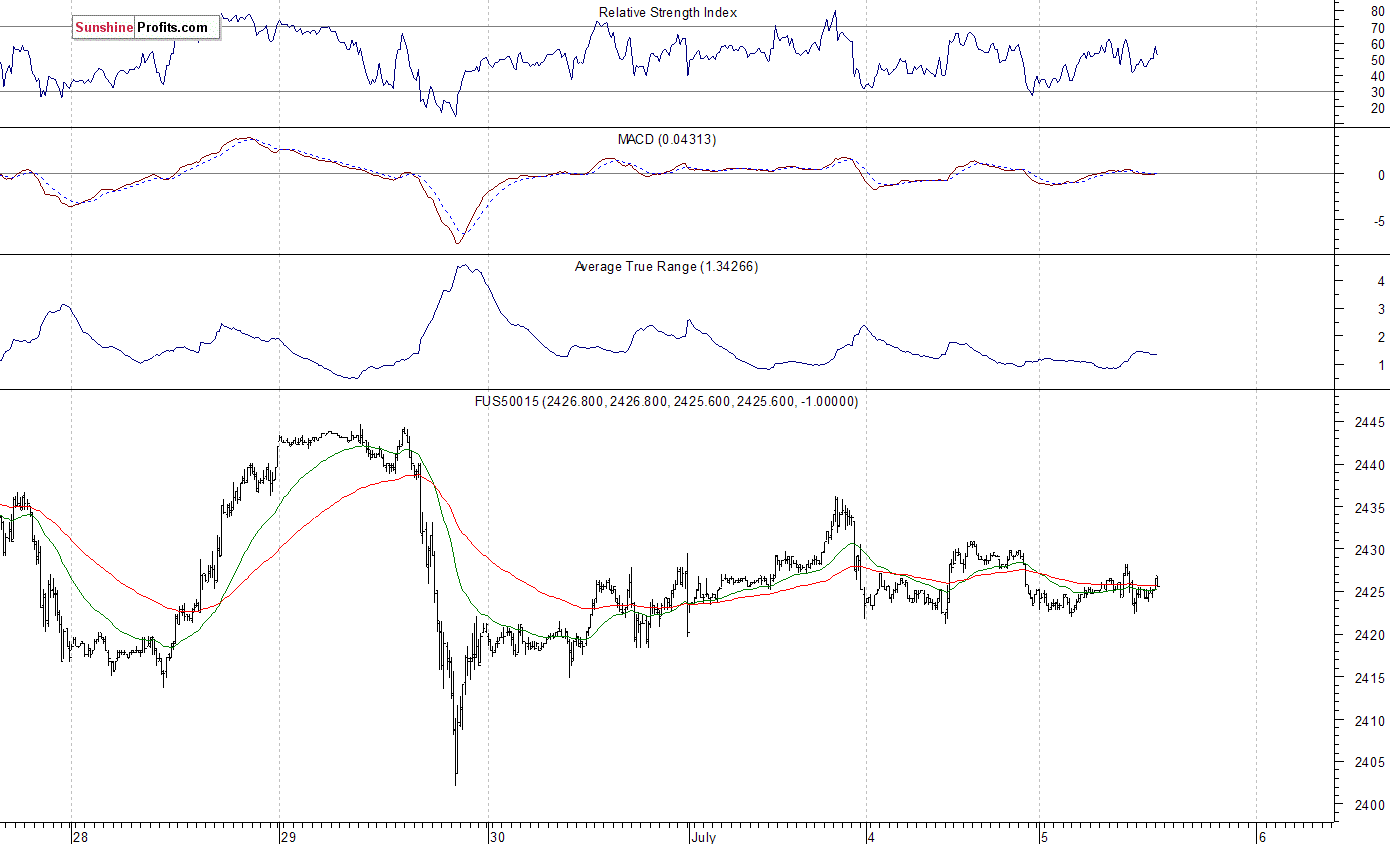
Task: Click the MACD trough near -7
Action: click(x=458, y=241)
